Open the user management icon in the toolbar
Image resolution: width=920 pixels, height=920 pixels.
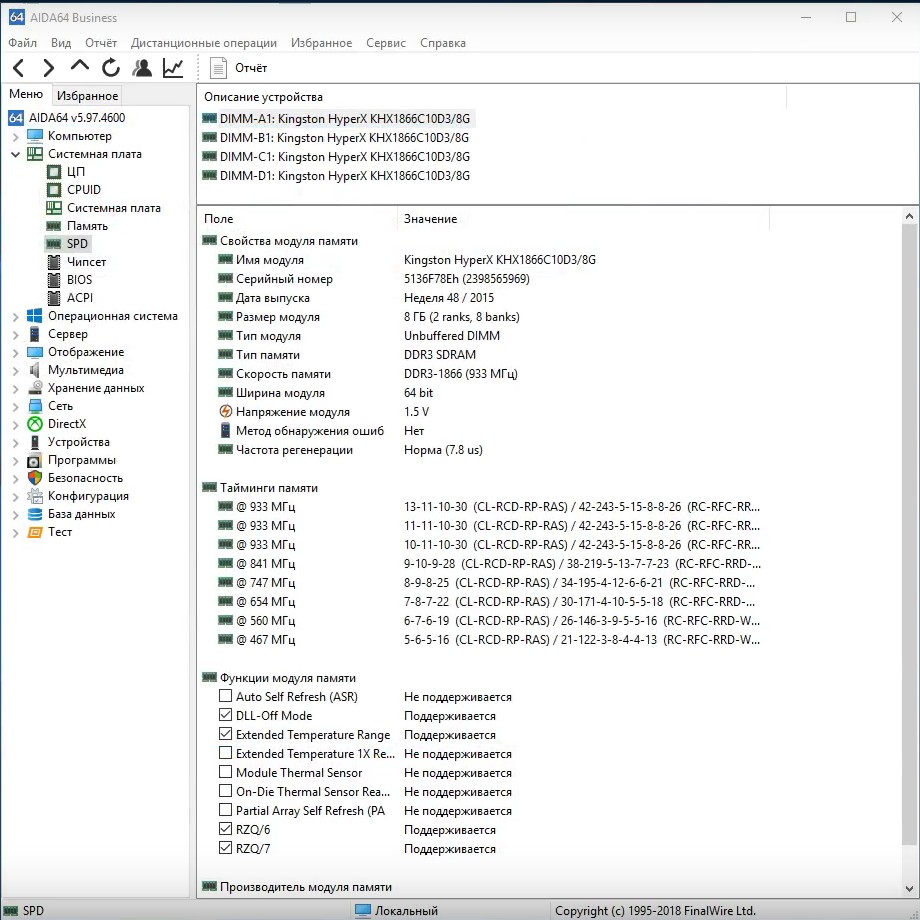coord(142,68)
